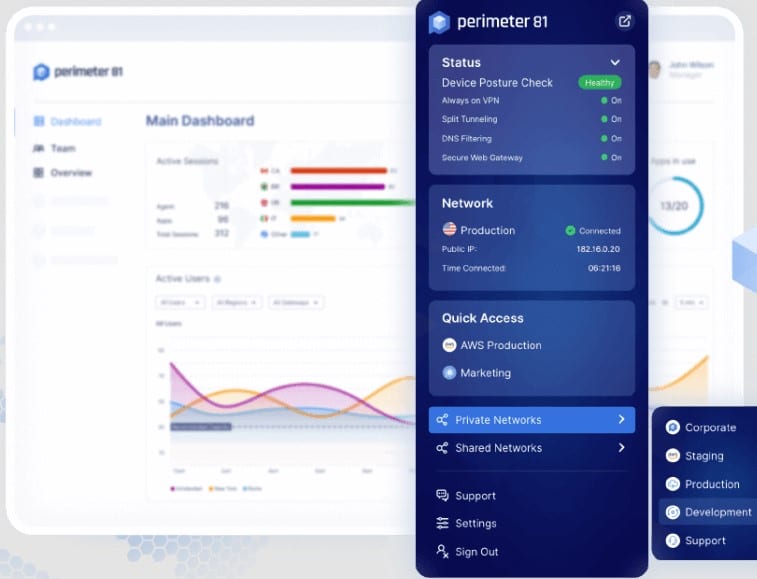Screen dimensions: 757x579
Task: Click the green Connected checkmark icon
Action: pos(570,231)
